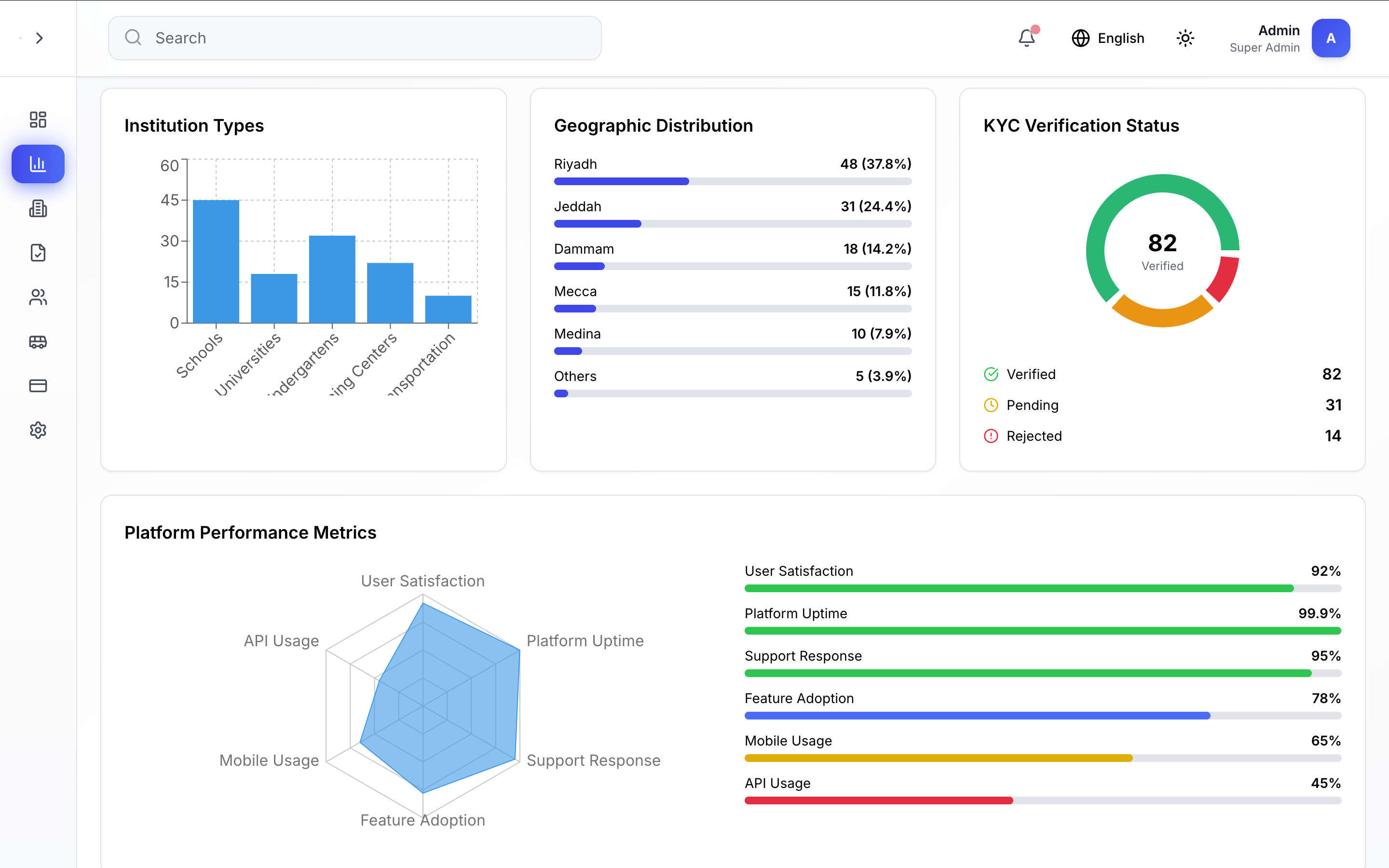
Task: Open the document verification icon in the sidebar
Action: click(38, 253)
